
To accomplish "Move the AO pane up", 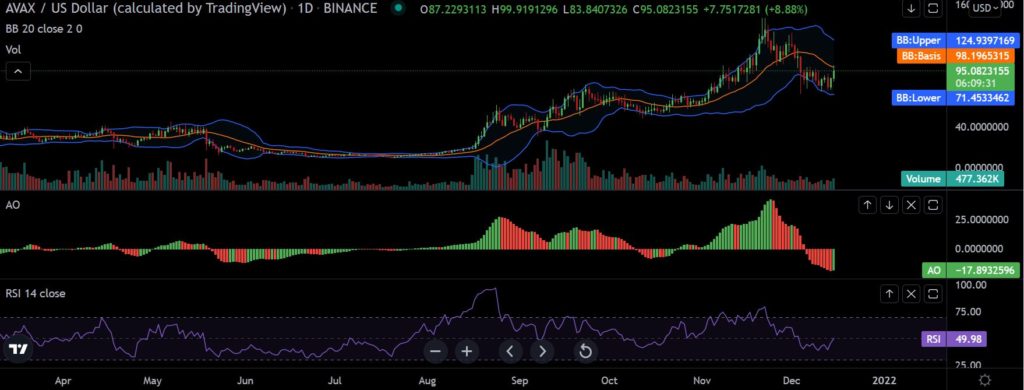I will pos(867,205).
